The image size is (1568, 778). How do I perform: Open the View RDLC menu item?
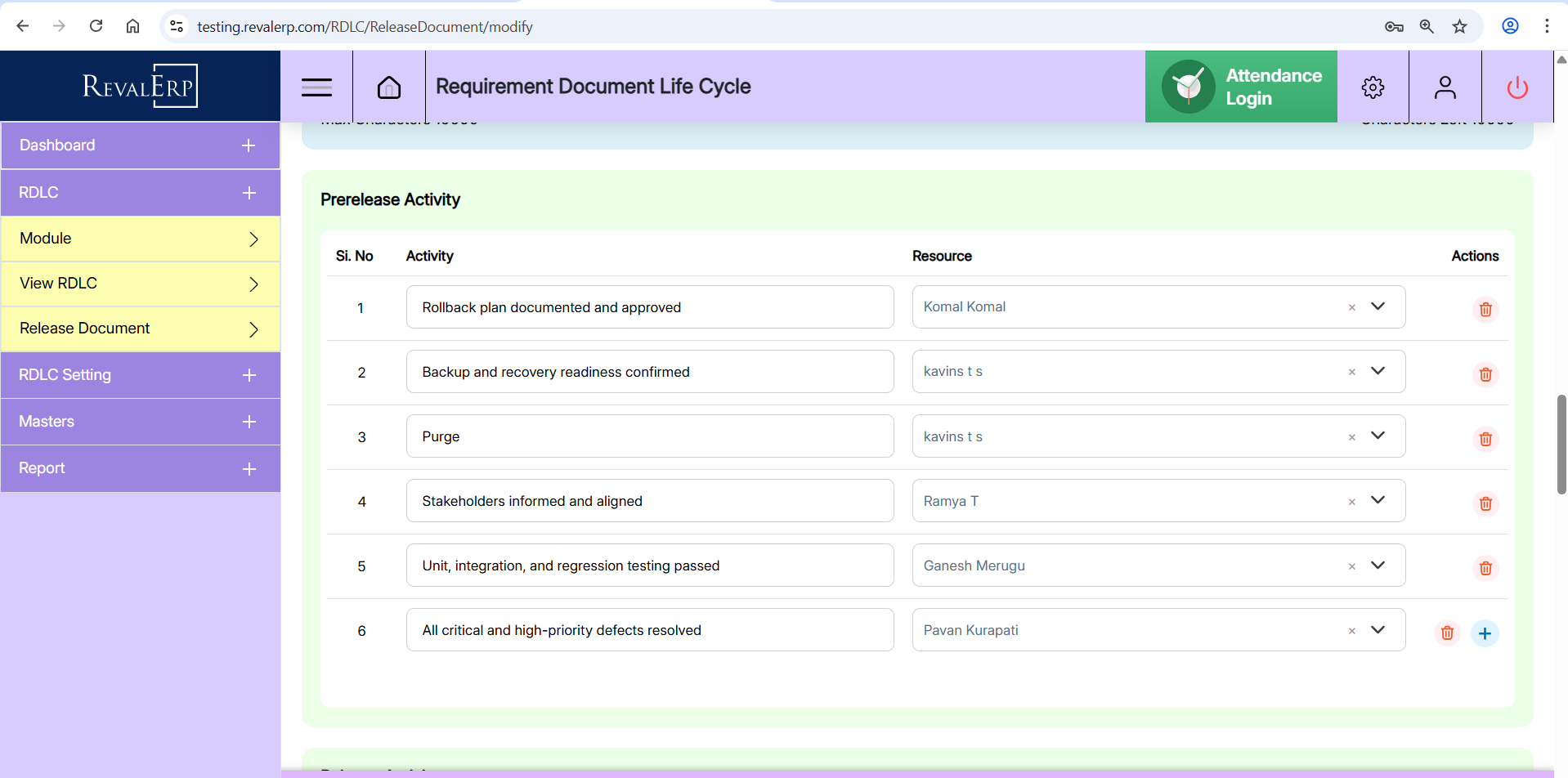pyautogui.click(x=141, y=284)
